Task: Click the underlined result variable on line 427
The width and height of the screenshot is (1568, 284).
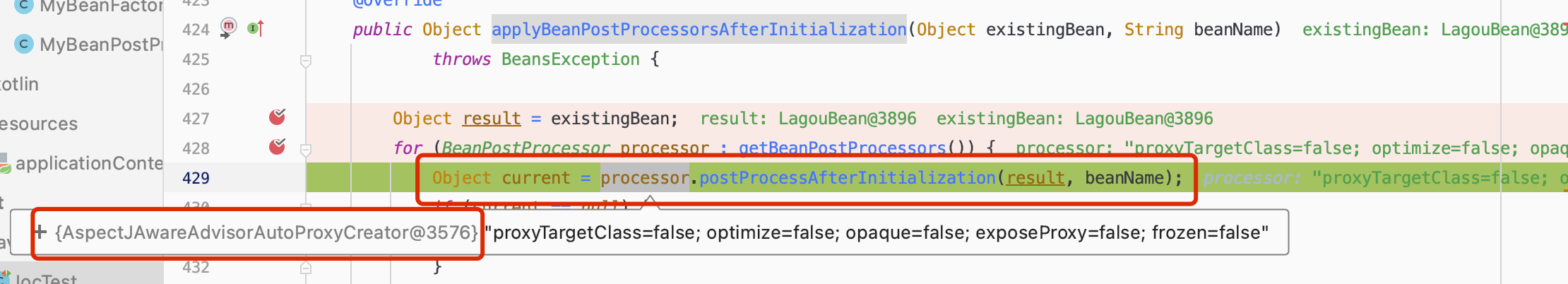Action: point(492,119)
